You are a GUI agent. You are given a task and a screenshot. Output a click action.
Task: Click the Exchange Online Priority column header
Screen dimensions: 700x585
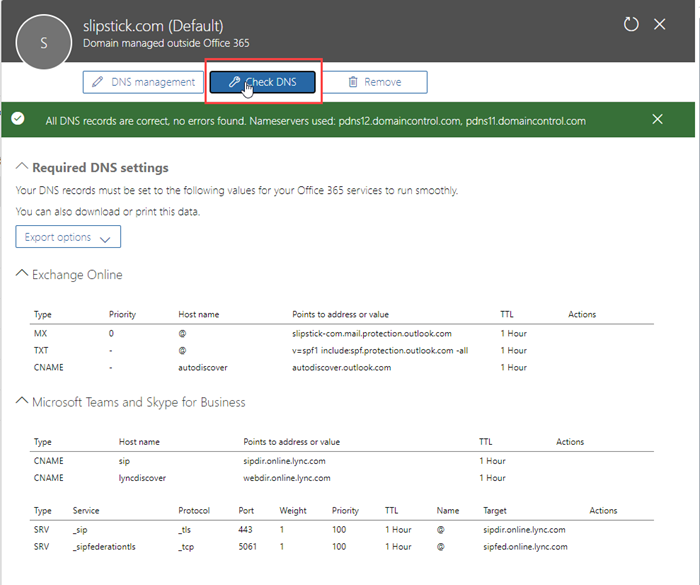coord(122,314)
